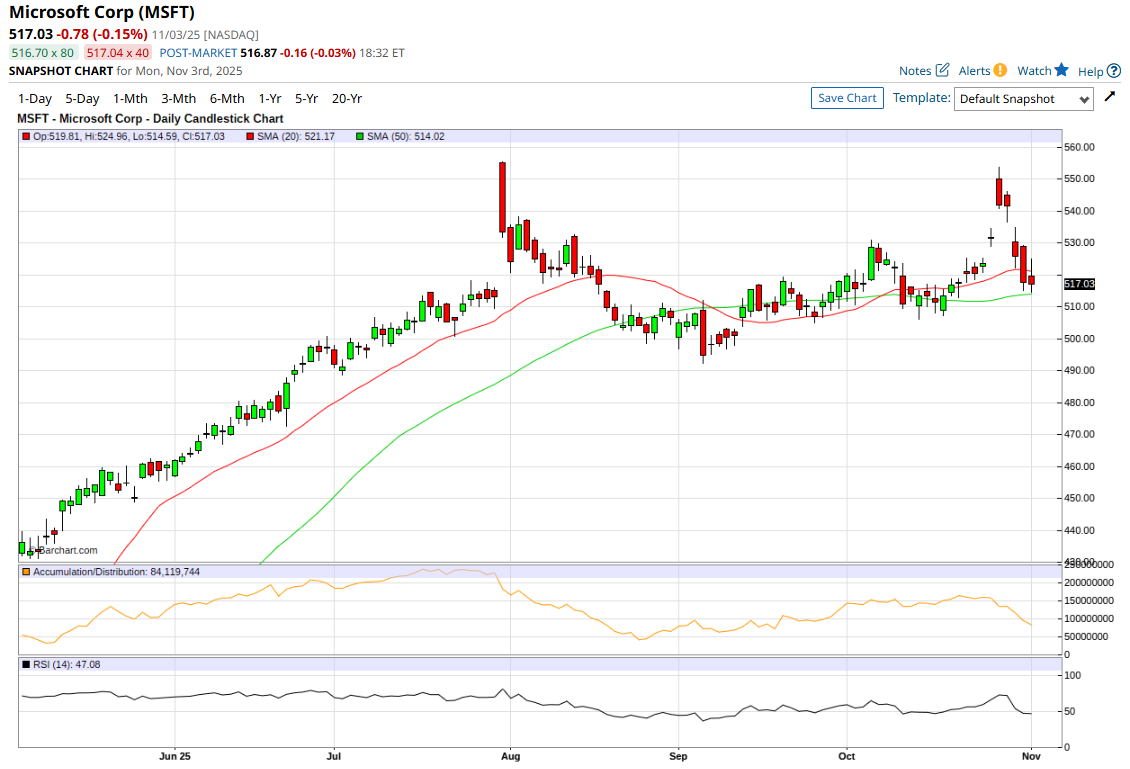The width and height of the screenshot is (1130, 769).
Task: Click the Nov label on the date axis
Action: [1031, 756]
